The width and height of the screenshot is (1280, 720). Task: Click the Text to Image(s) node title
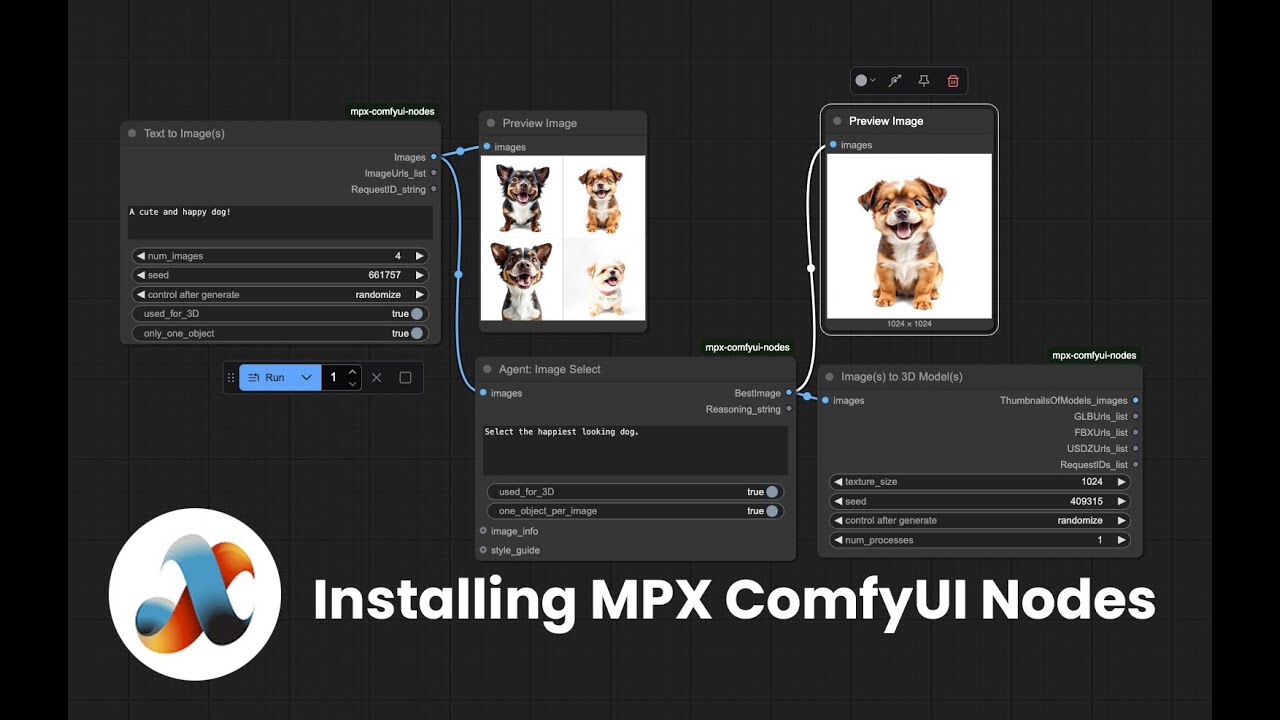pos(184,133)
